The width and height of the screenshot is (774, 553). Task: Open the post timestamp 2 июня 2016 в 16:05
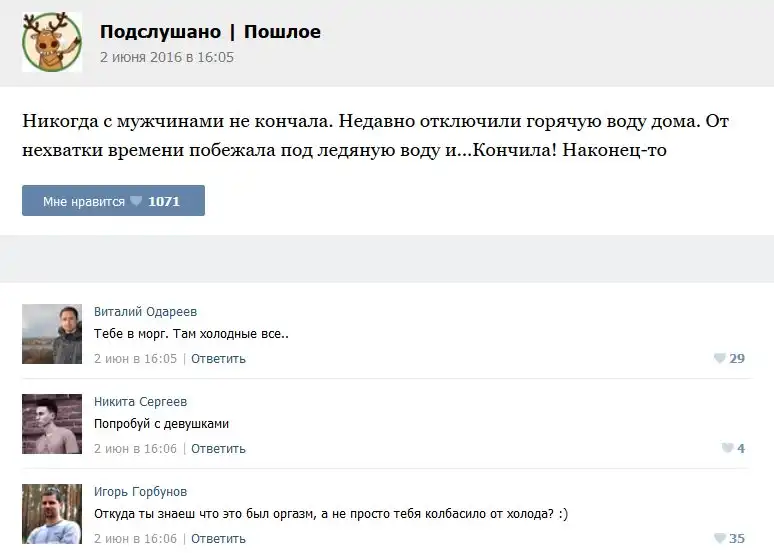click(x=166, y=58)
